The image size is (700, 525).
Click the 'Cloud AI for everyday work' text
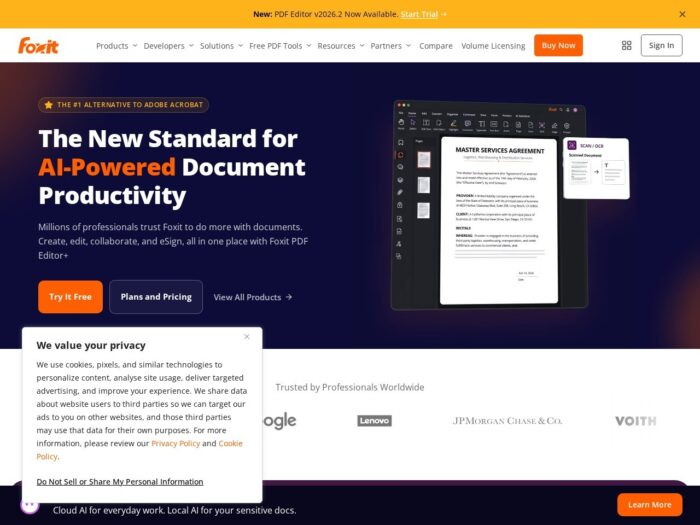174,510
